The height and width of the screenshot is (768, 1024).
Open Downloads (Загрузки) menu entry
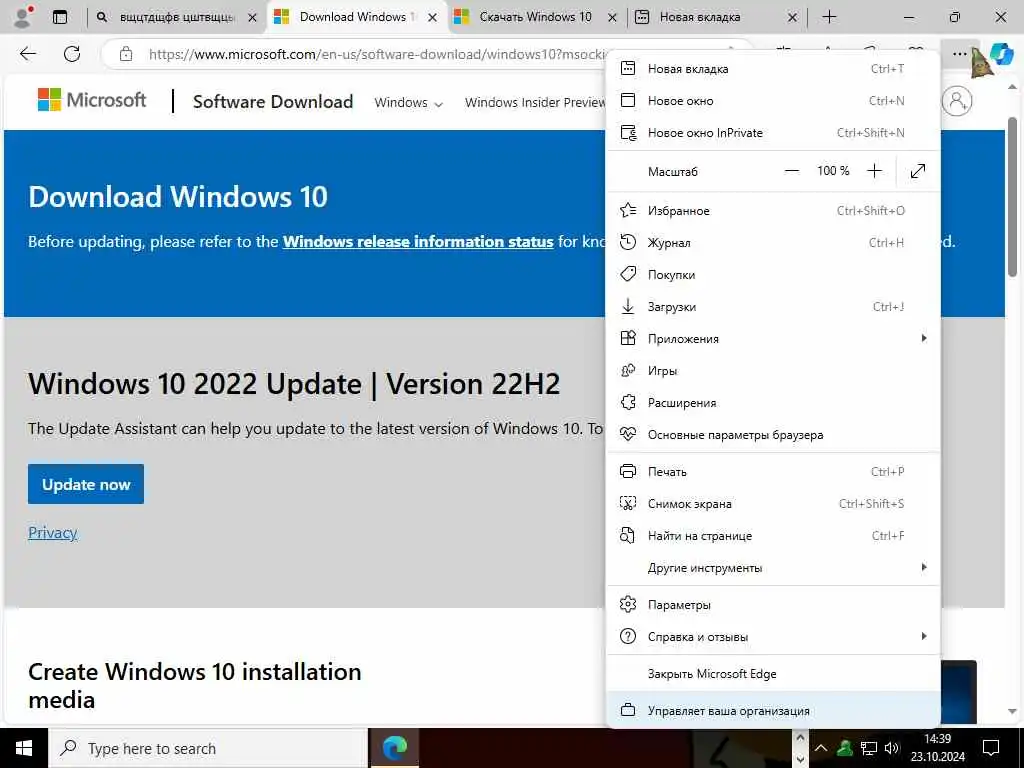point(773,306)
